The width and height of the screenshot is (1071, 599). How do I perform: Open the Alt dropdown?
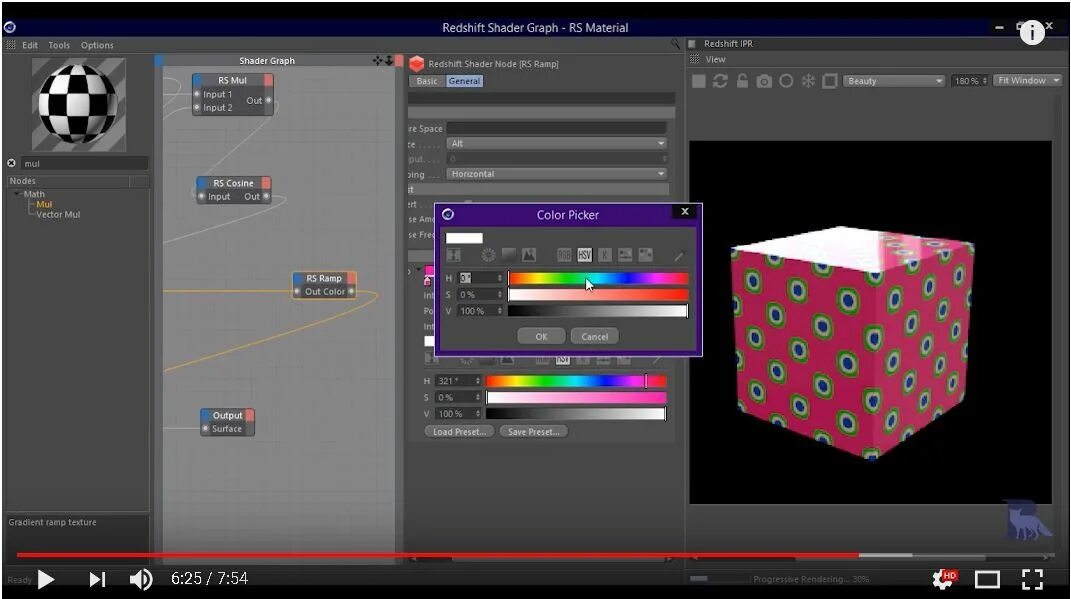[x=556, y=143]
